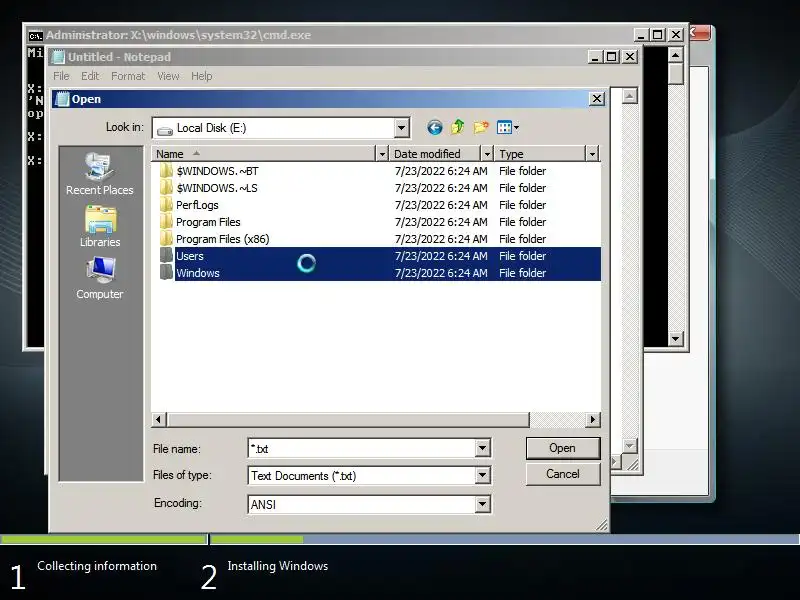The image size is (800, 600).
Task: Select the PerfLogs folder name
Action: click(x=197, y=205)
